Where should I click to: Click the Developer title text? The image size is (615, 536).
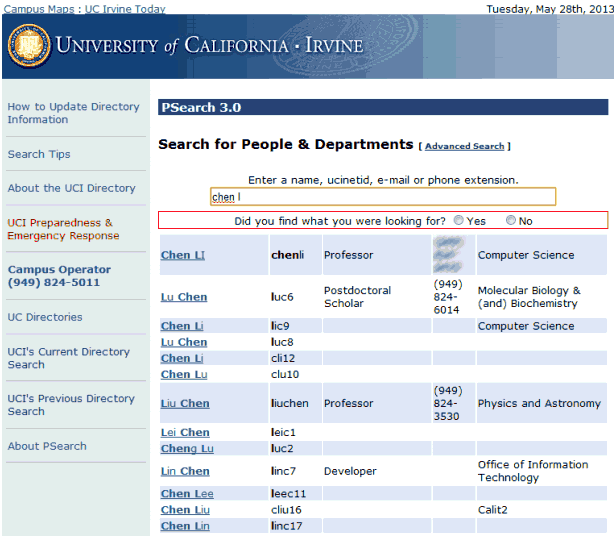click(350, 471)
